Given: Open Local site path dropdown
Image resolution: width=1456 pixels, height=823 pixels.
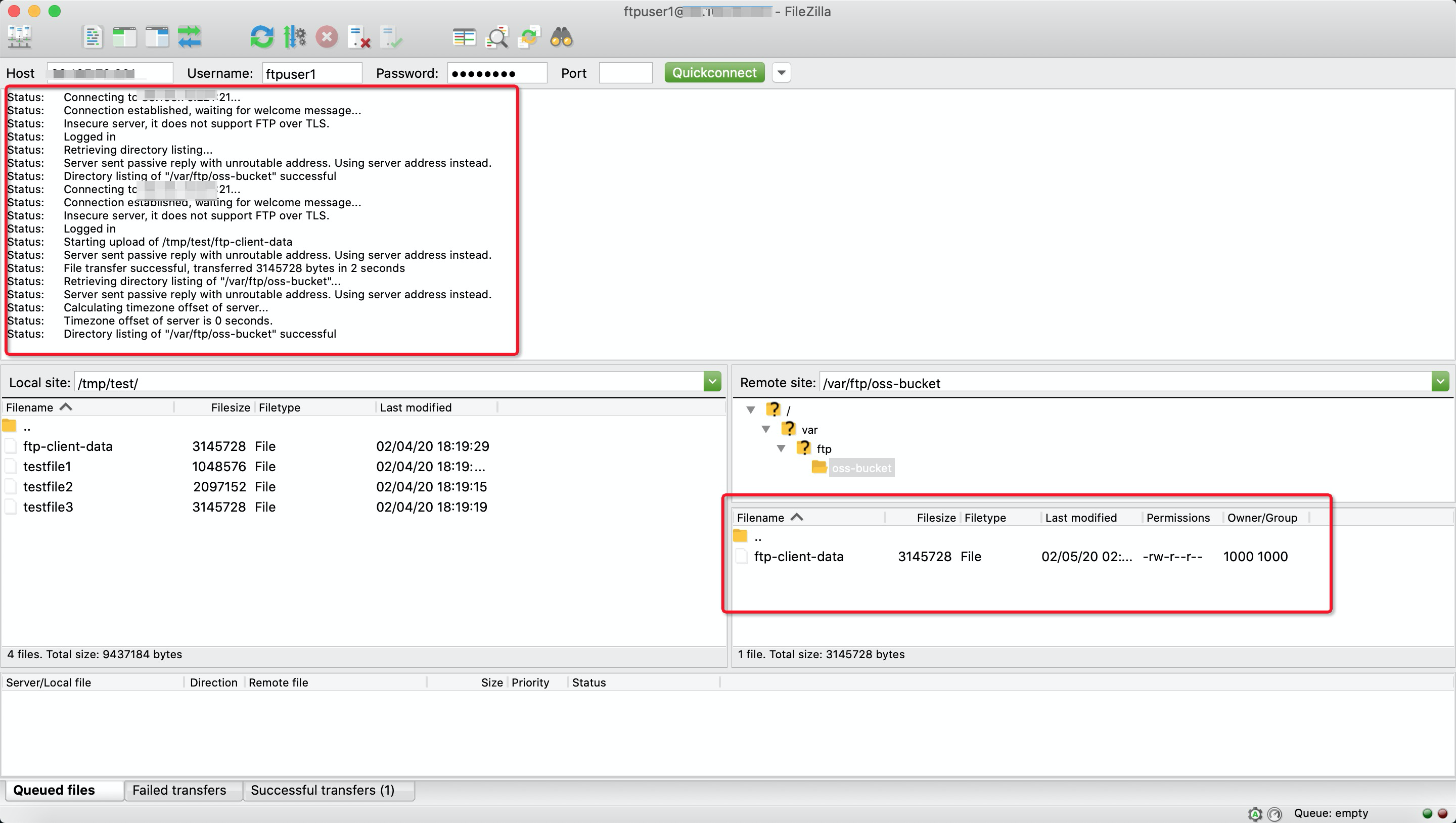Looking at the screenshot, I should click(712, 382).
